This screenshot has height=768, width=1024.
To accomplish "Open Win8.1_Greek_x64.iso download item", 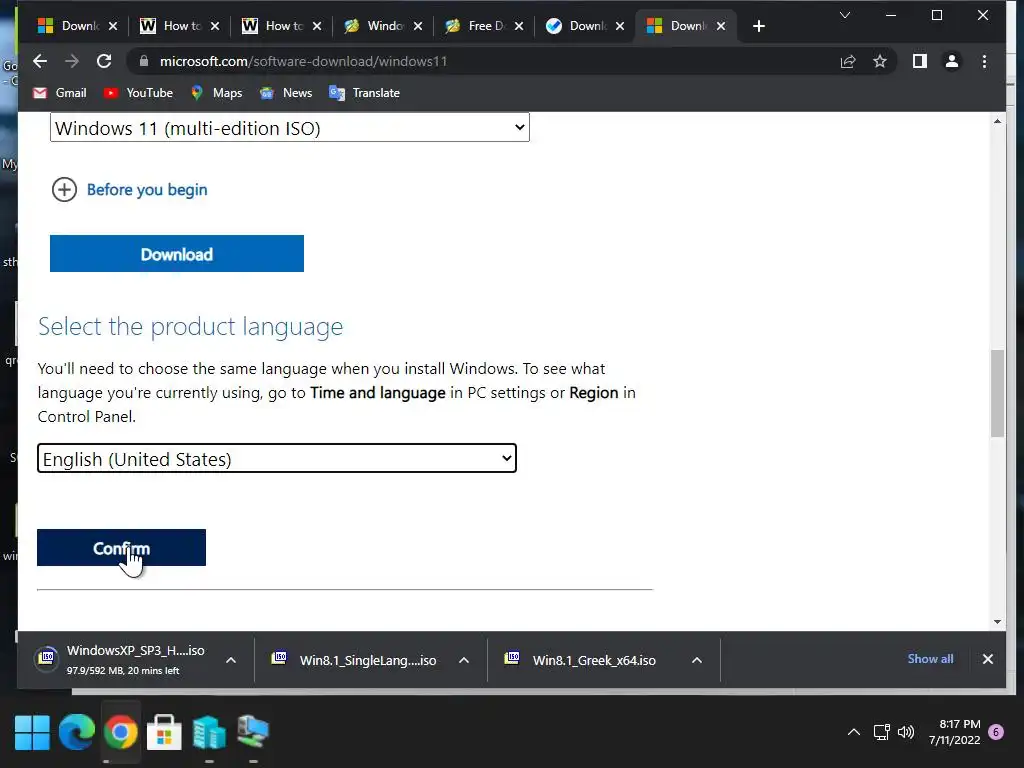I will click(x=581, y=660).
